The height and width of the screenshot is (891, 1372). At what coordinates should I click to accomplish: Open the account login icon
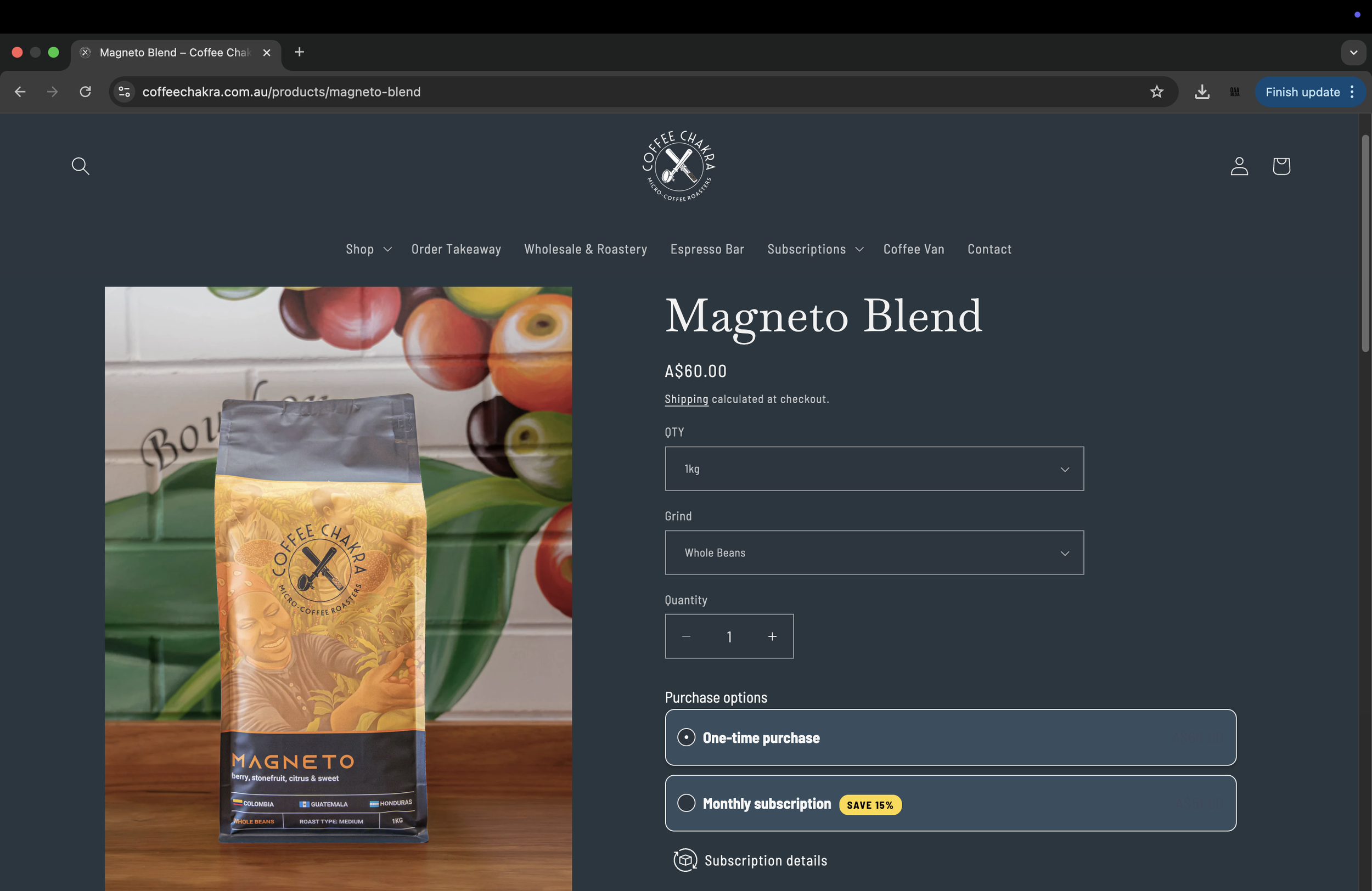click(1239, 166)
